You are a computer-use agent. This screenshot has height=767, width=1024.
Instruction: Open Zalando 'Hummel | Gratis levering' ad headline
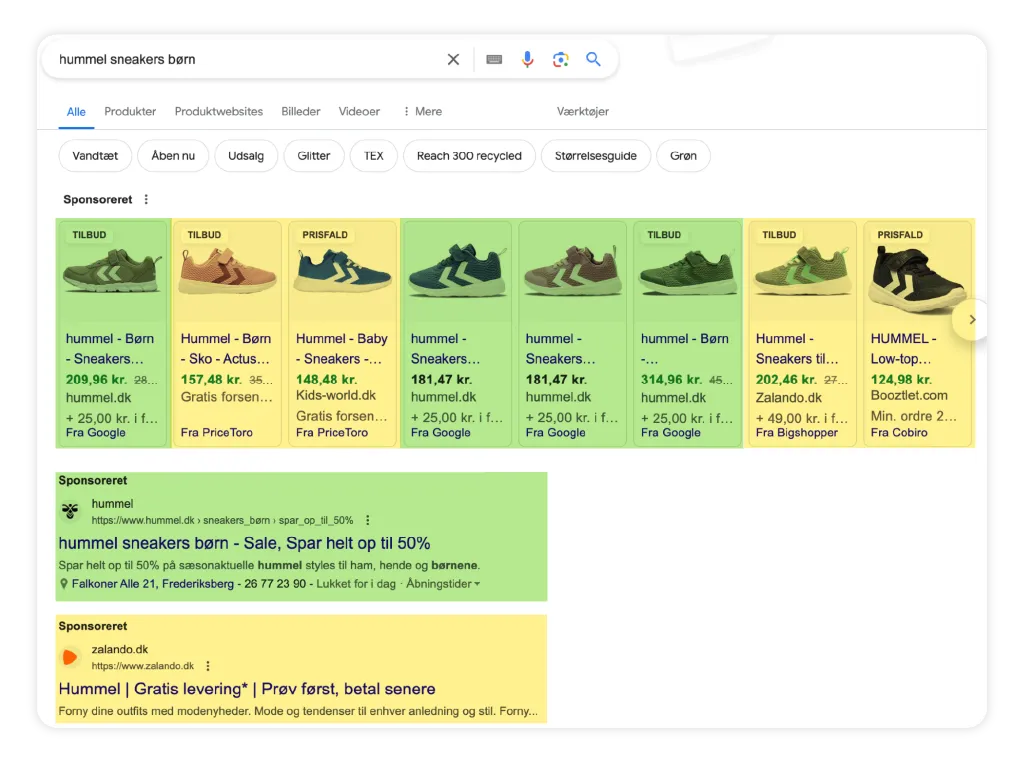coord(247,689)
